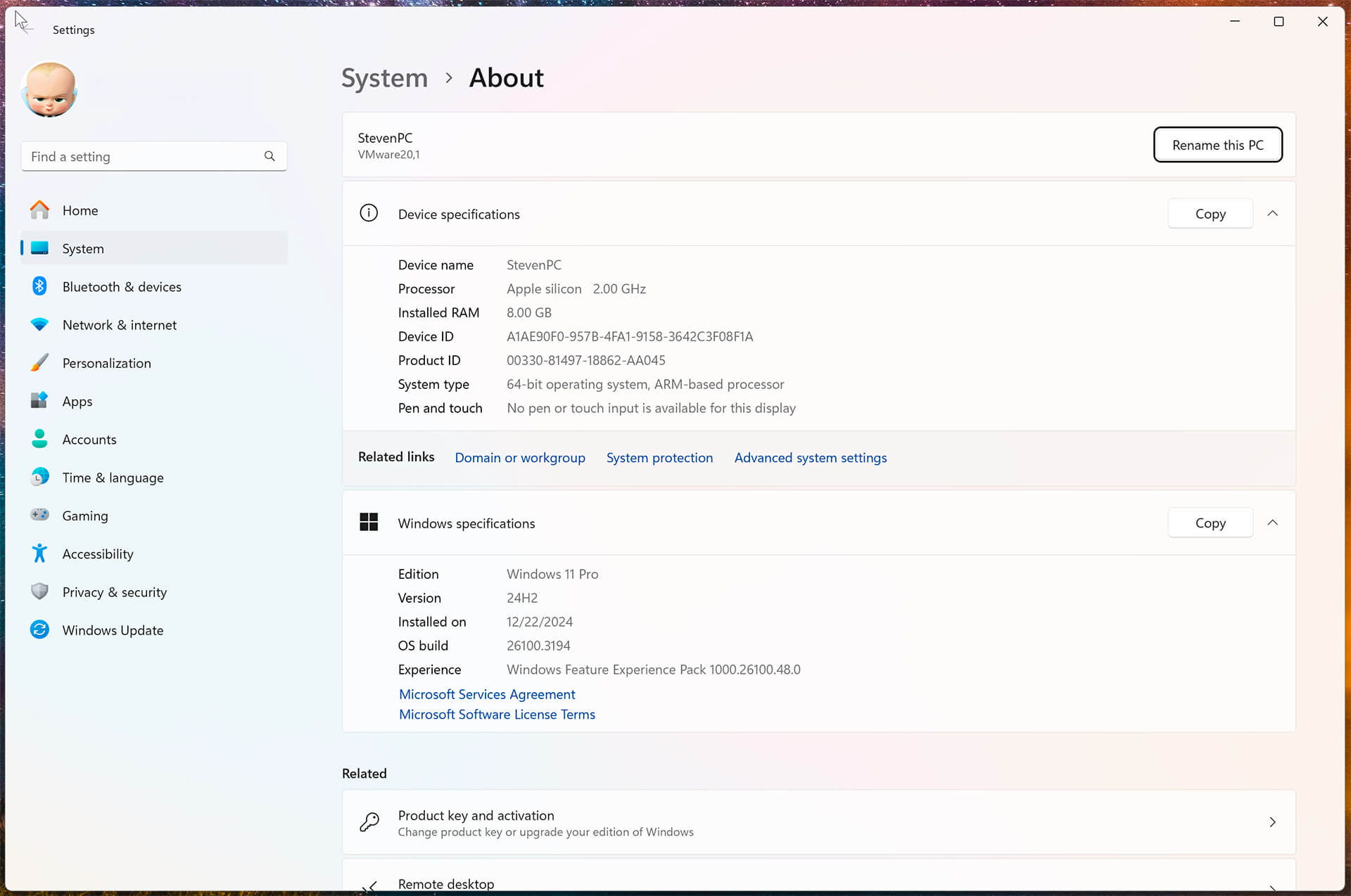
Task: Click the search magnifier icon
Action: click(269, 156)
